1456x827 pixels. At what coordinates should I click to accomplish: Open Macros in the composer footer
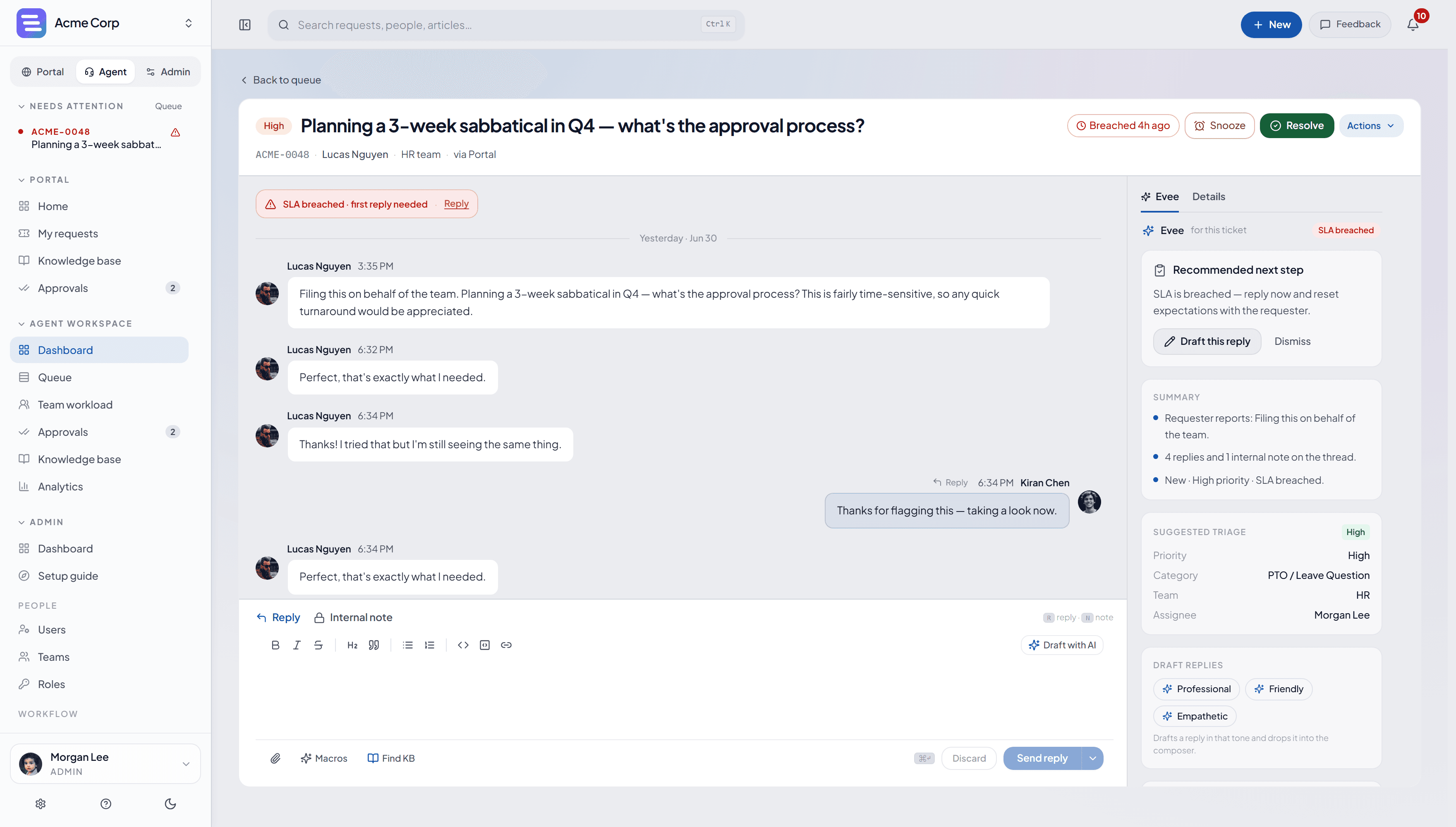pyautogui.click(x=324, y=758)
